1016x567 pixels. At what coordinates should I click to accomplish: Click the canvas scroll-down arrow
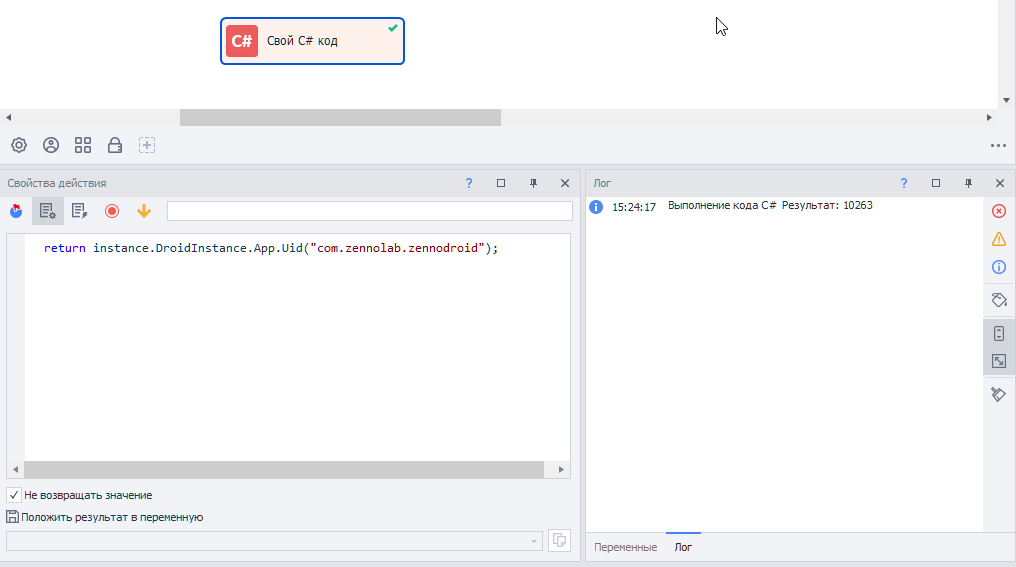(1006, 101)
